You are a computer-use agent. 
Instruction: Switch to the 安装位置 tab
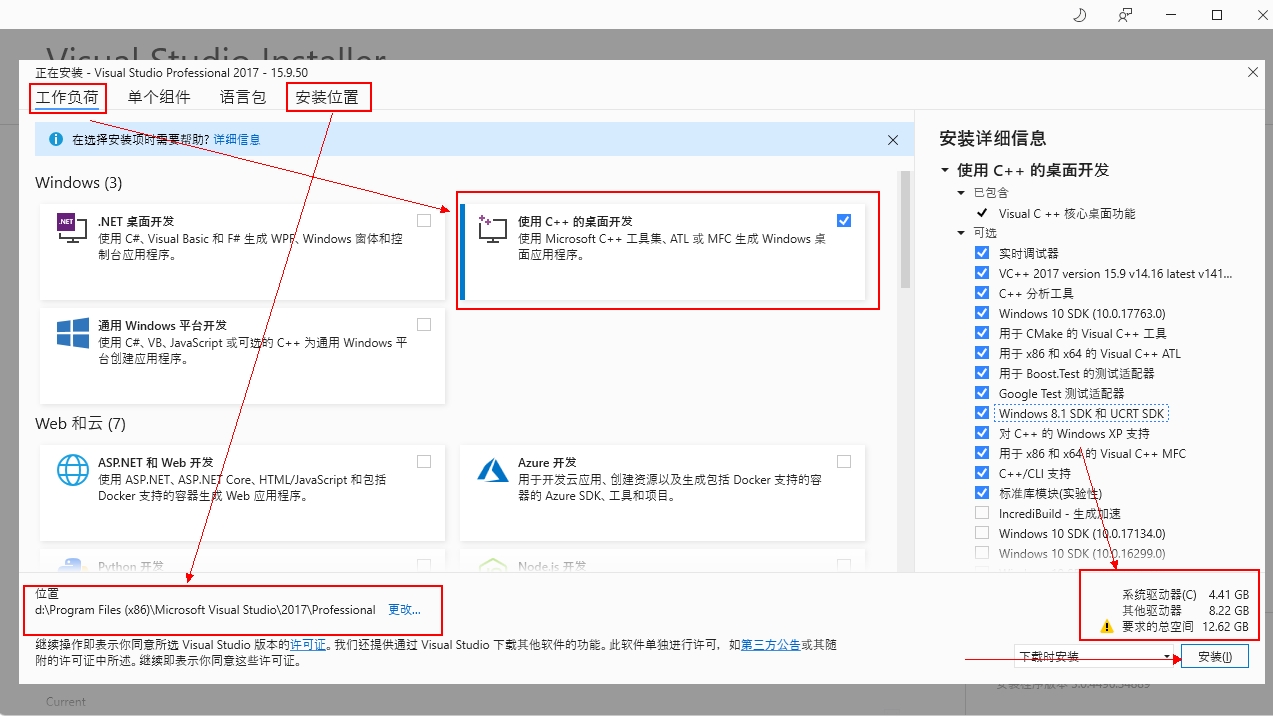point(327,97)
